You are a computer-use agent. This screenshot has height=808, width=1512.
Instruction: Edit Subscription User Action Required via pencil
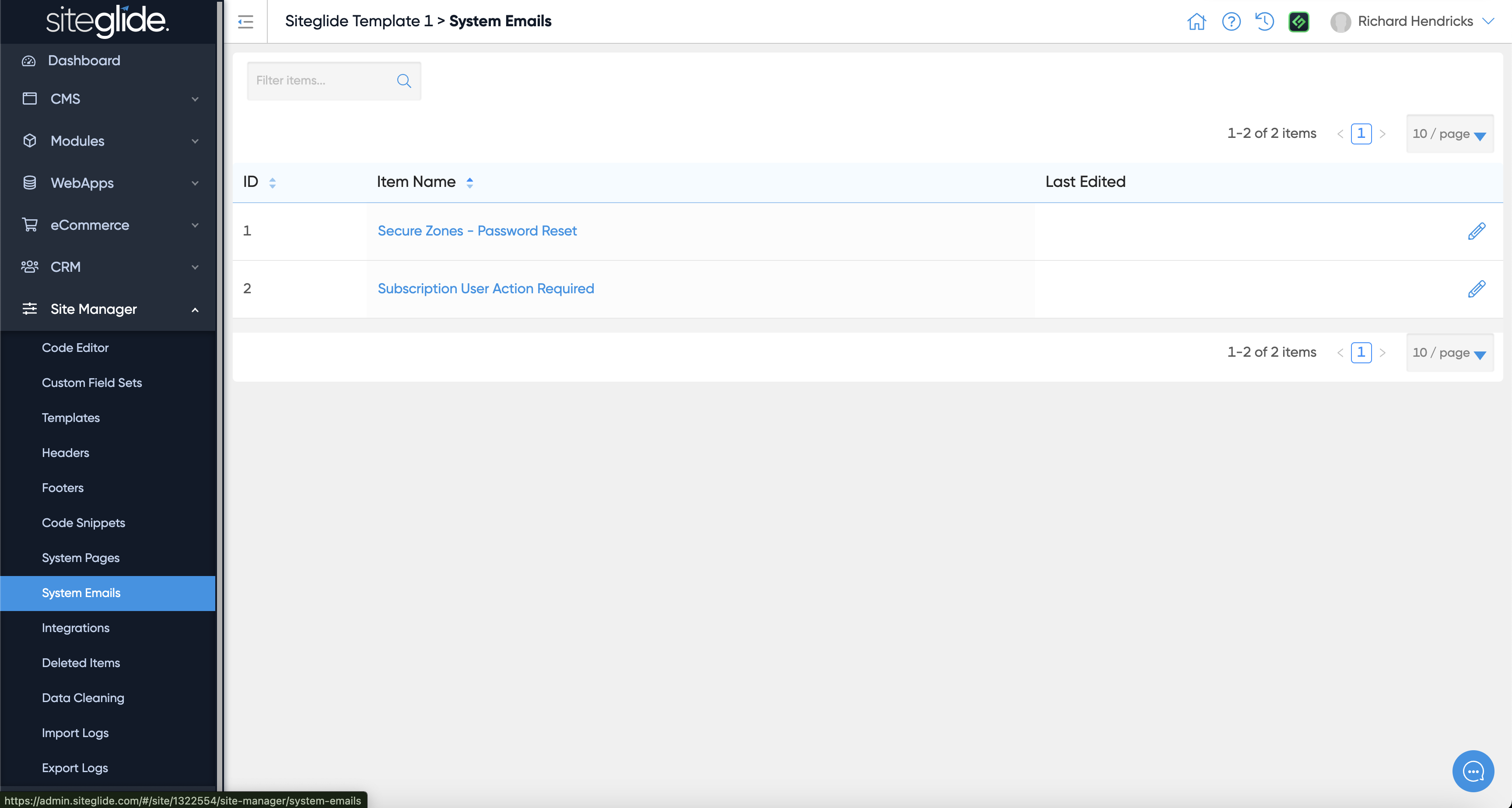tap(1476, 289)
